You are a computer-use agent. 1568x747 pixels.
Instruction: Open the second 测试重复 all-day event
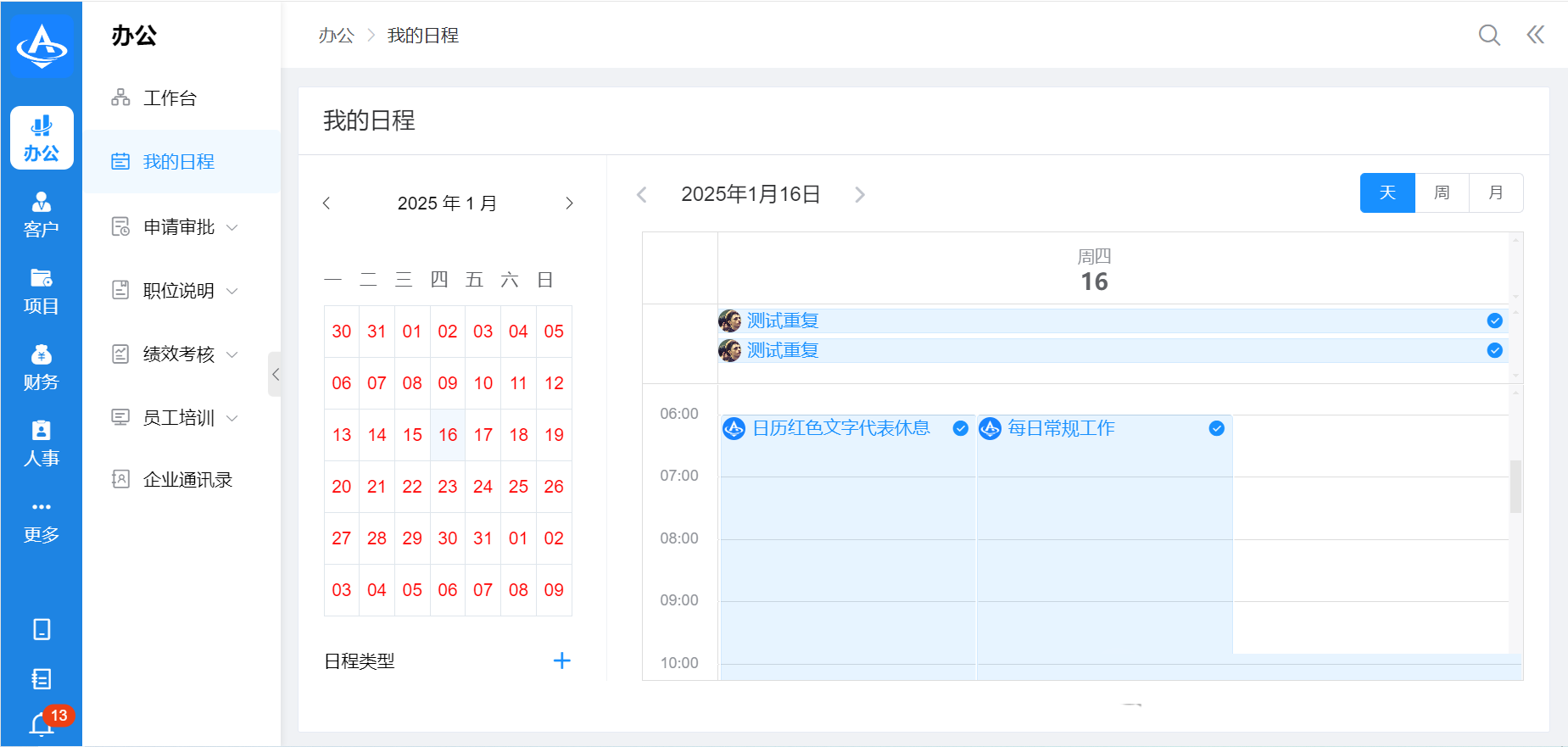(x=1113, y=350)
